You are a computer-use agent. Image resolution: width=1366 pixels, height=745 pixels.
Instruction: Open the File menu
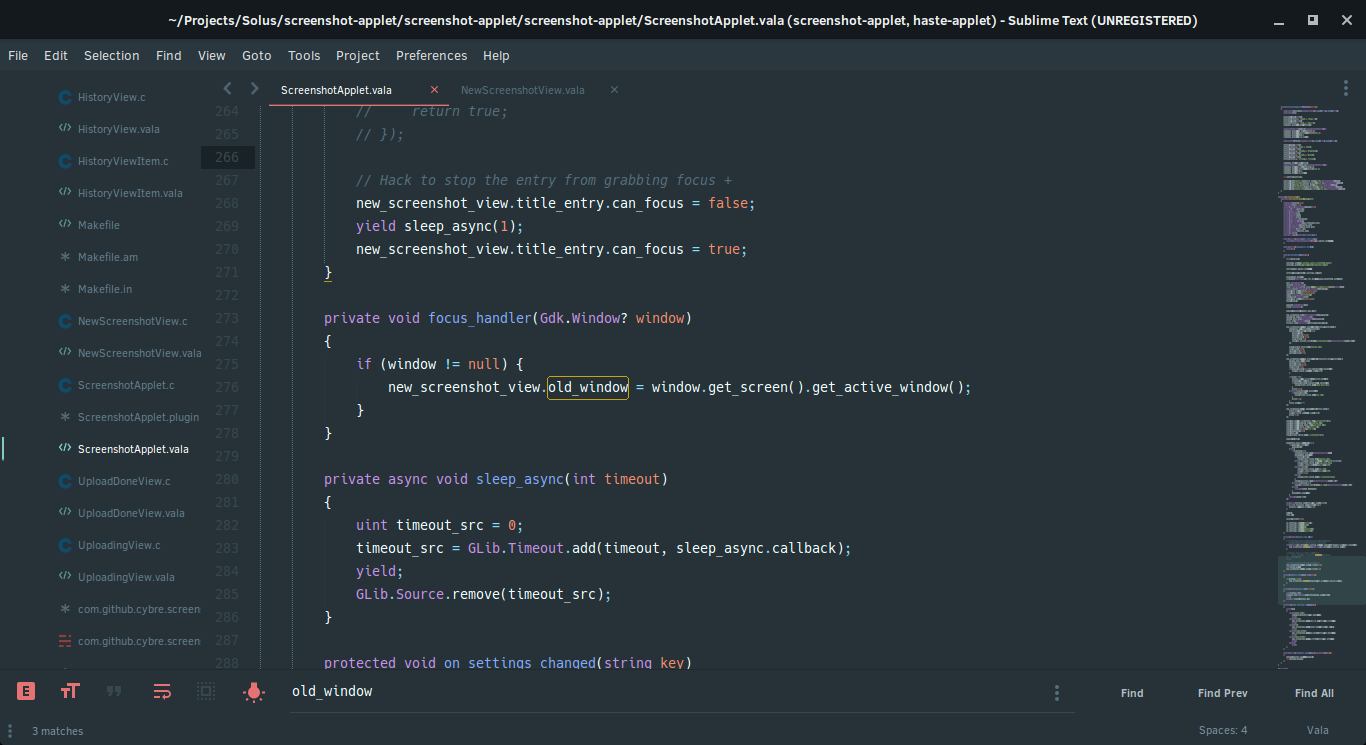tap(18, 56)
